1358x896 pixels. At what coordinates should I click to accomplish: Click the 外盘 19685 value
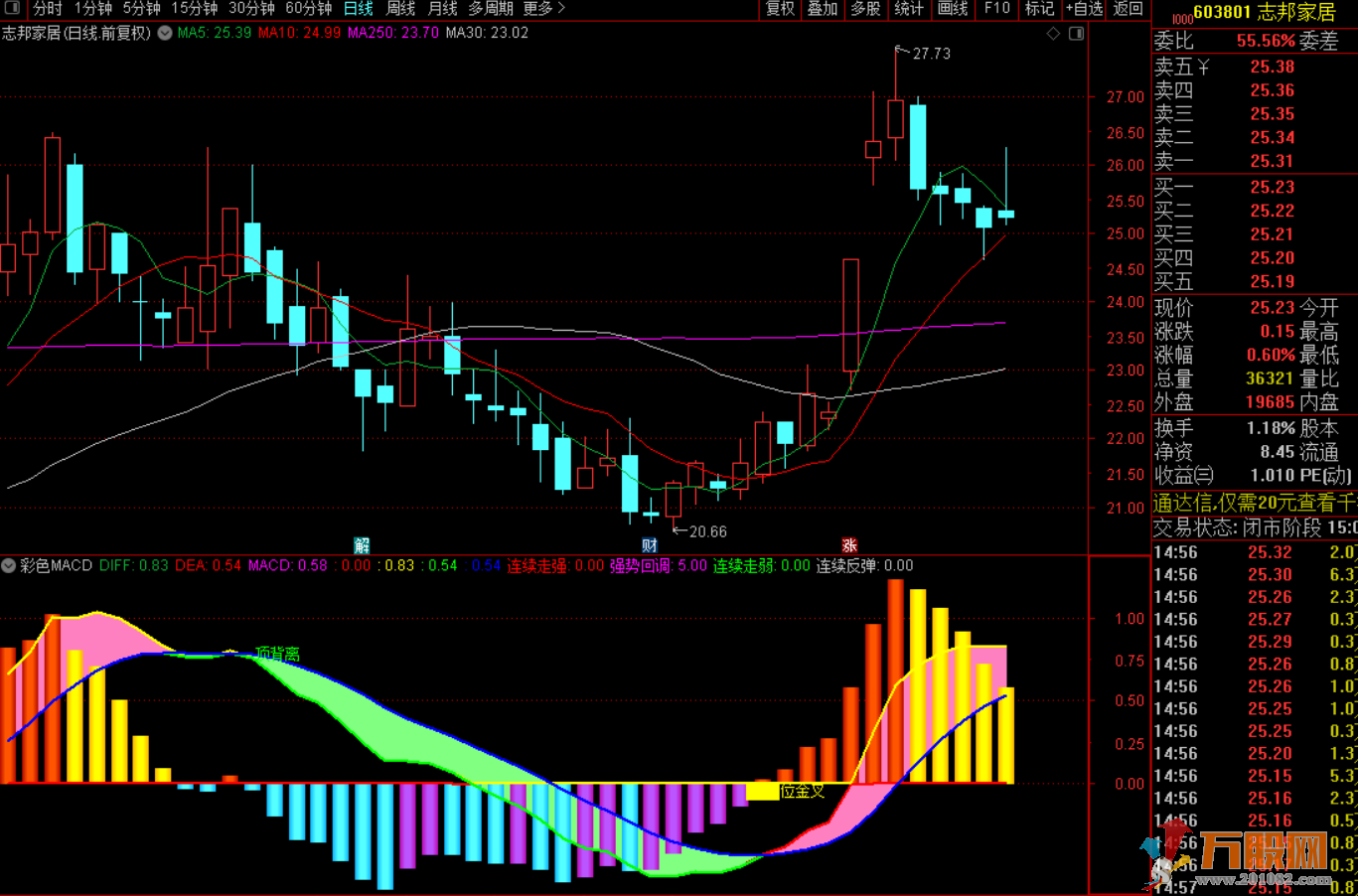1270,402
